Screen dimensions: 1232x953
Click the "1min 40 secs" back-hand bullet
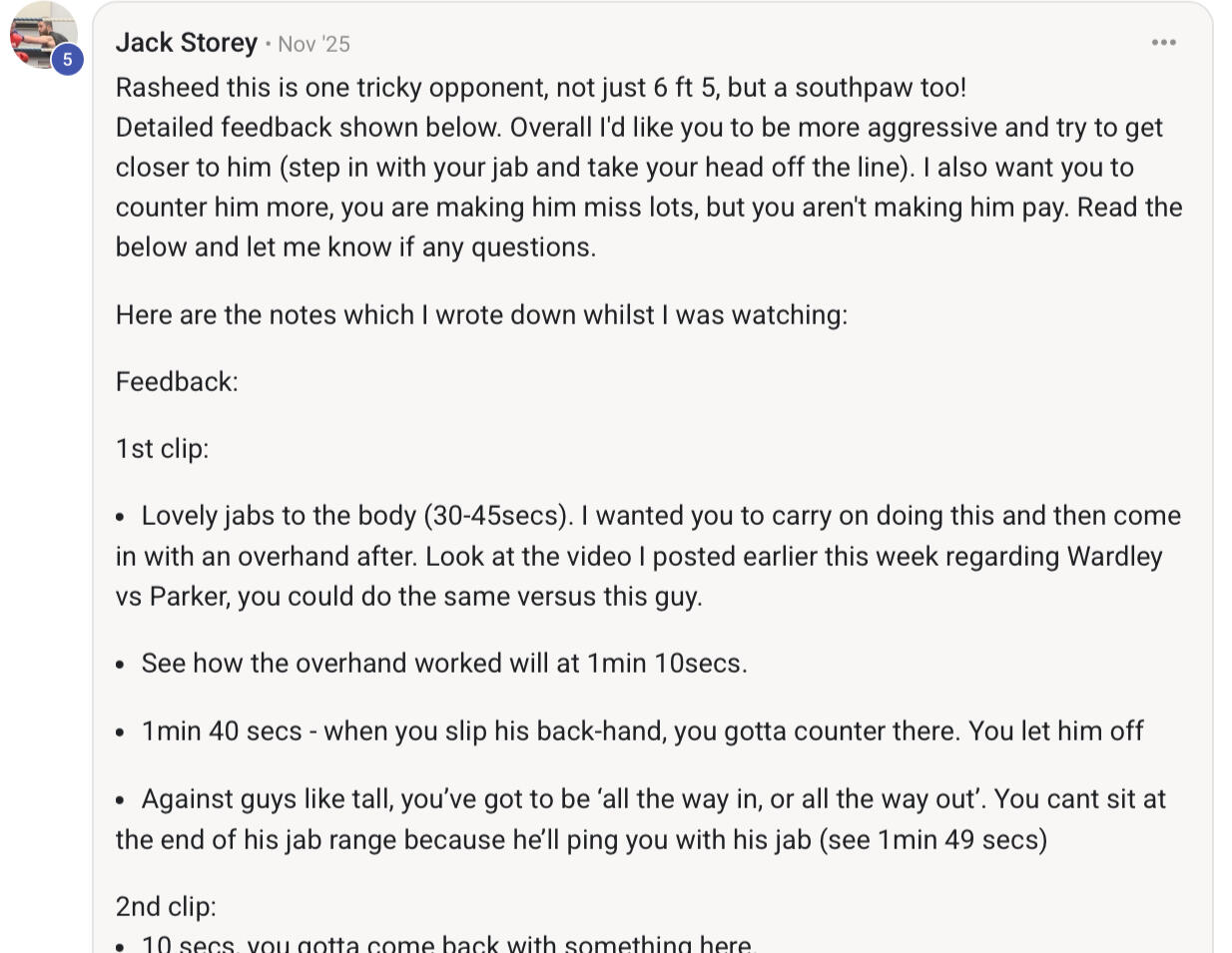[642, 731]
